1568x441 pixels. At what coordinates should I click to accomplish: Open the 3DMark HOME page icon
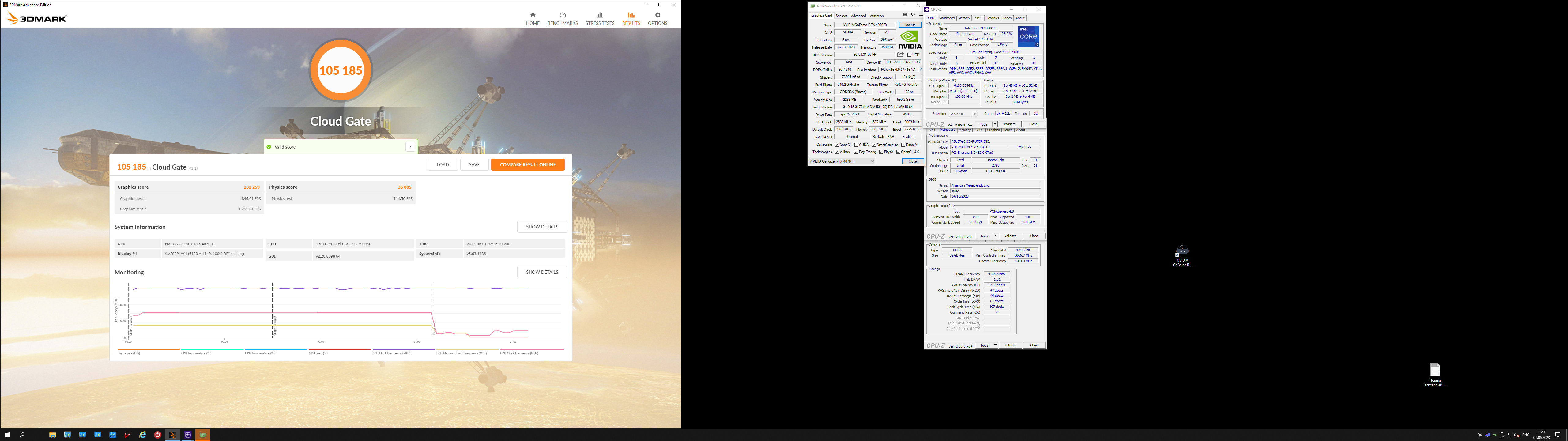point(533,15)
